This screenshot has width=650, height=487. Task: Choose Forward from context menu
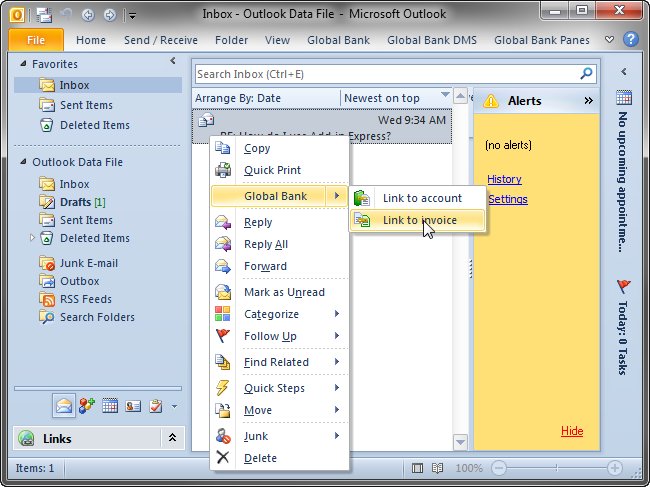pyautogui.click(x=279, y=266)
